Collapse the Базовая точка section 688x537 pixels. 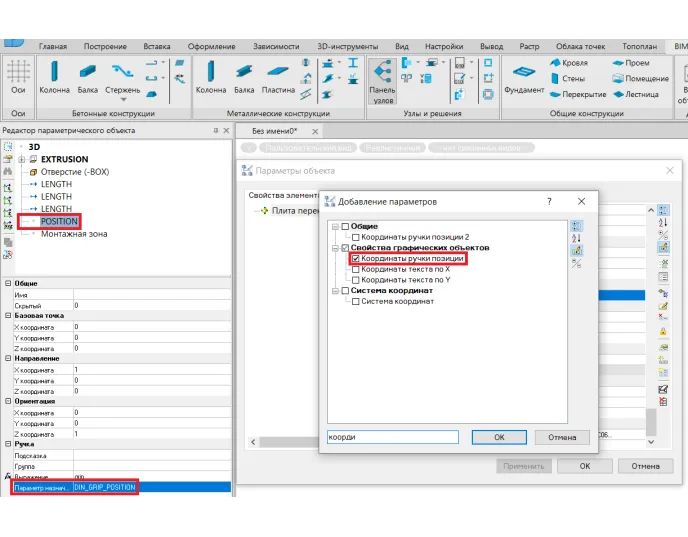(8, 315)
